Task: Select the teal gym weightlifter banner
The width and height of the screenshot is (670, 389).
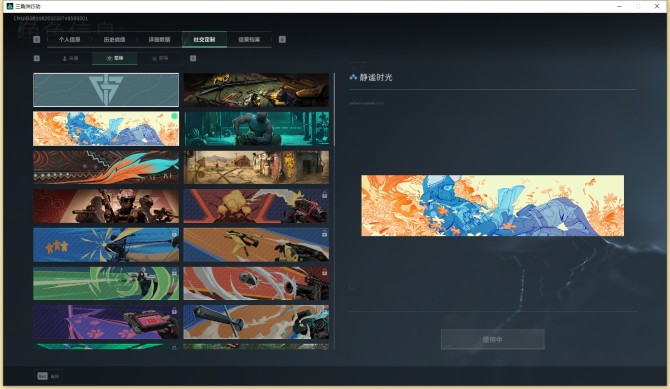Action: point(256,129)
